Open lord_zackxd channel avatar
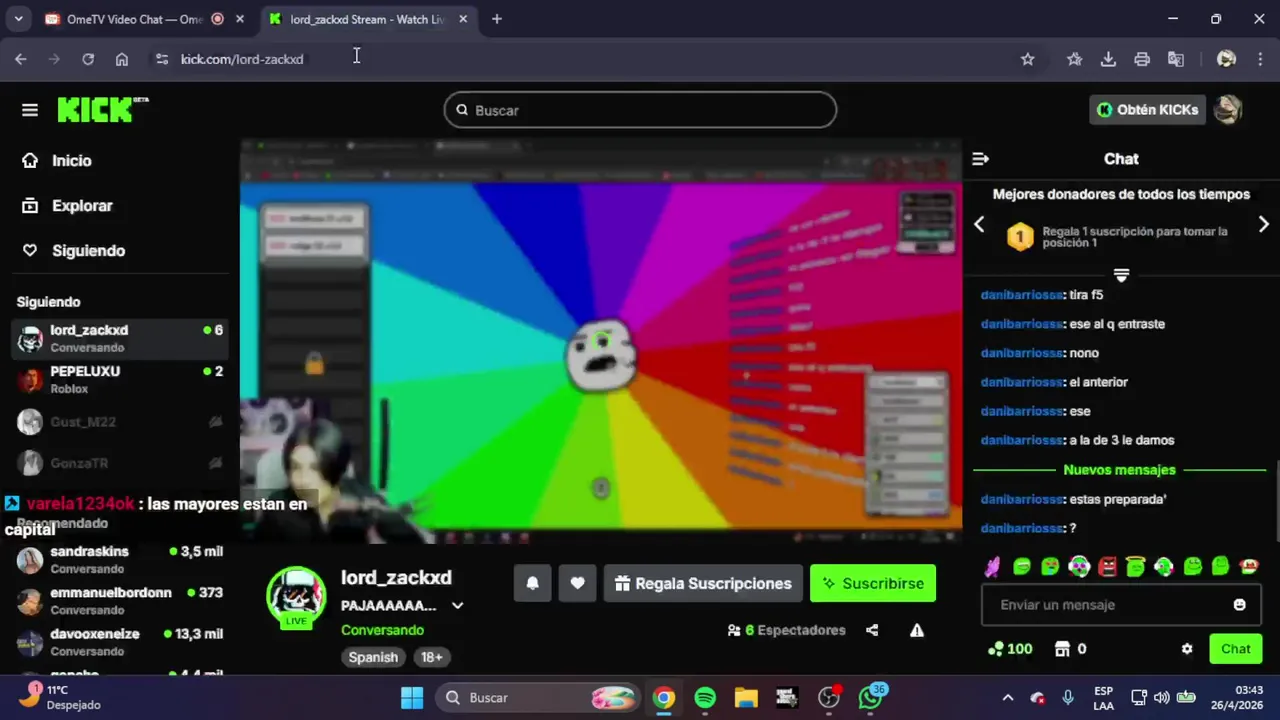This screenshot has width=1280, height=720. pyautogui.click(x=296, y=596)
